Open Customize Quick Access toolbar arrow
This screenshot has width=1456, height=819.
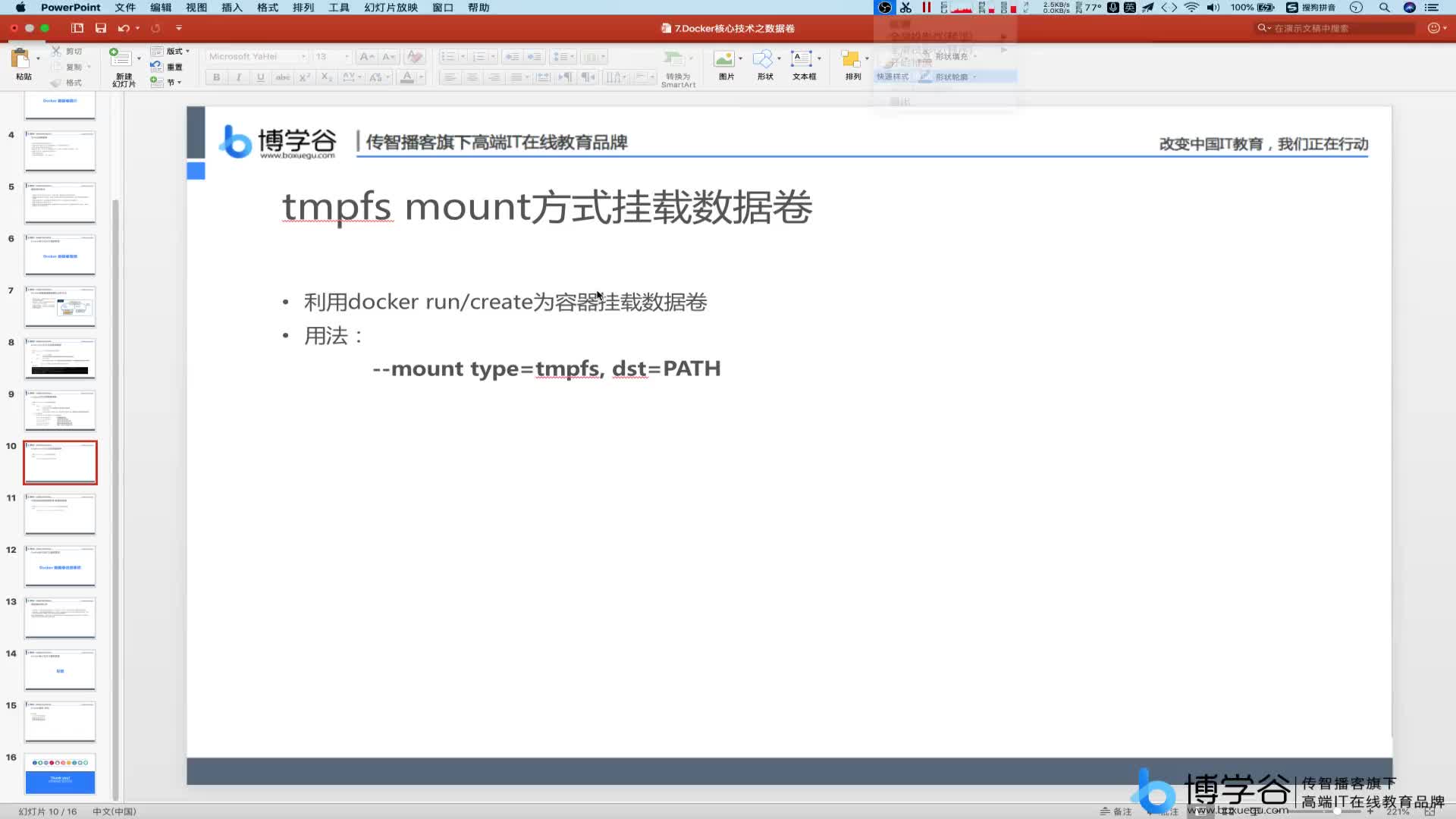click(x=179, y=28)
